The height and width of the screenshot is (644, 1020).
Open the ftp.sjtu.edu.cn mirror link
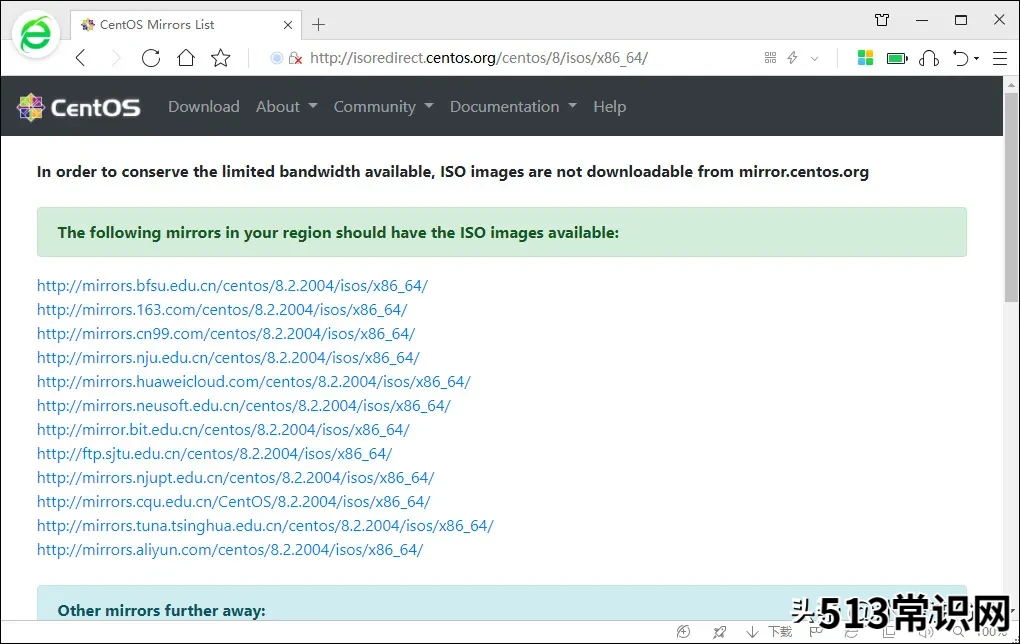click(215, 454)
